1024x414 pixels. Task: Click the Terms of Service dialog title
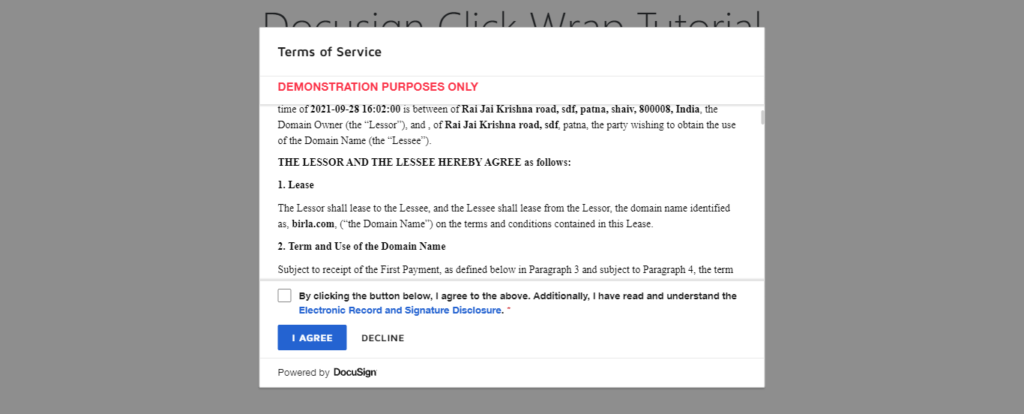tap(330, 52)
